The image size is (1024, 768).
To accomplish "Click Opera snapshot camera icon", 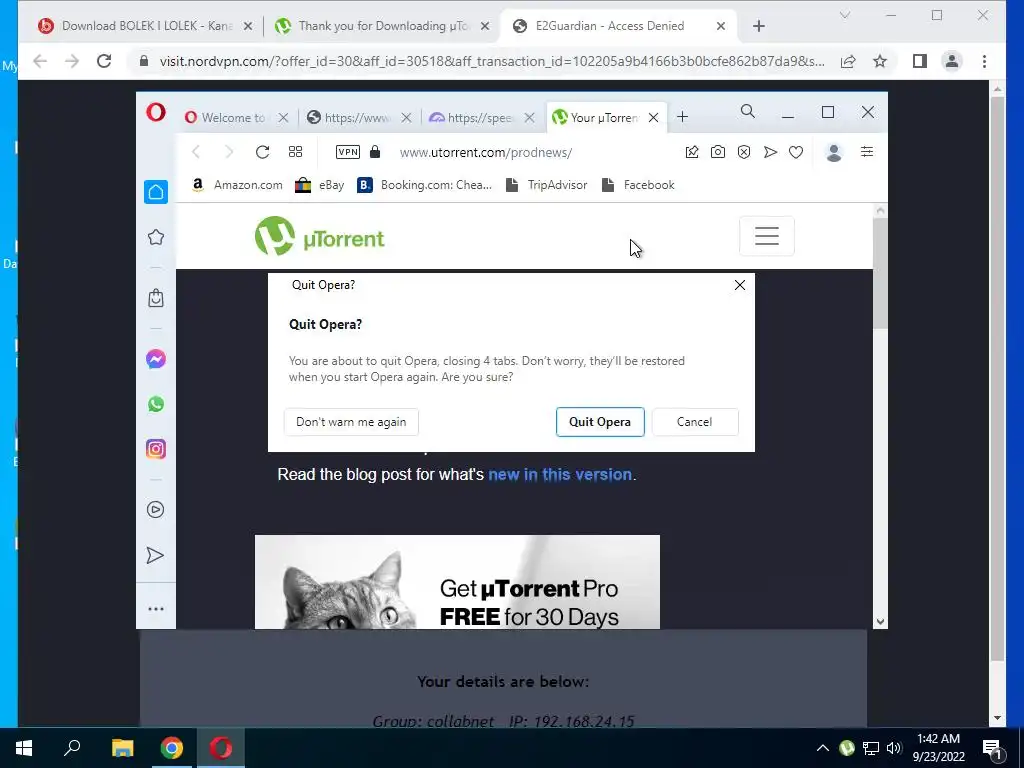I will tap(718, 152).
